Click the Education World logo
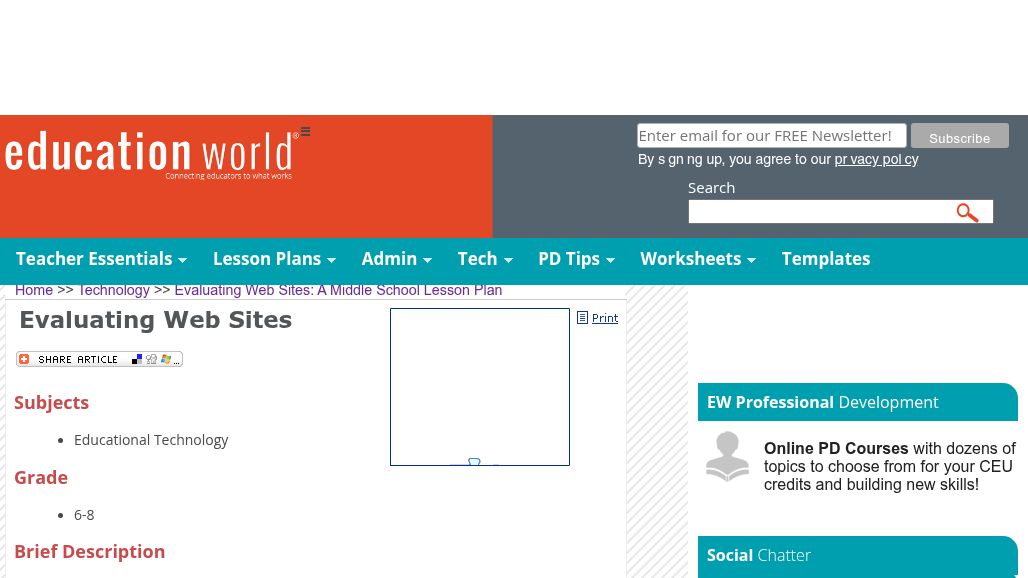This screenshot has width=1028, height=578. coord(150,155)
